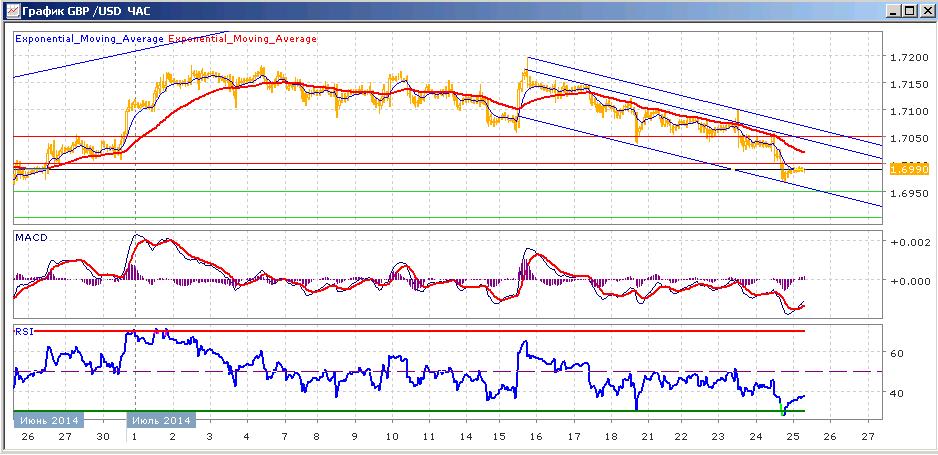Click date 7 on the time axis
Screen dimensions: 938x455
point(284,437)
